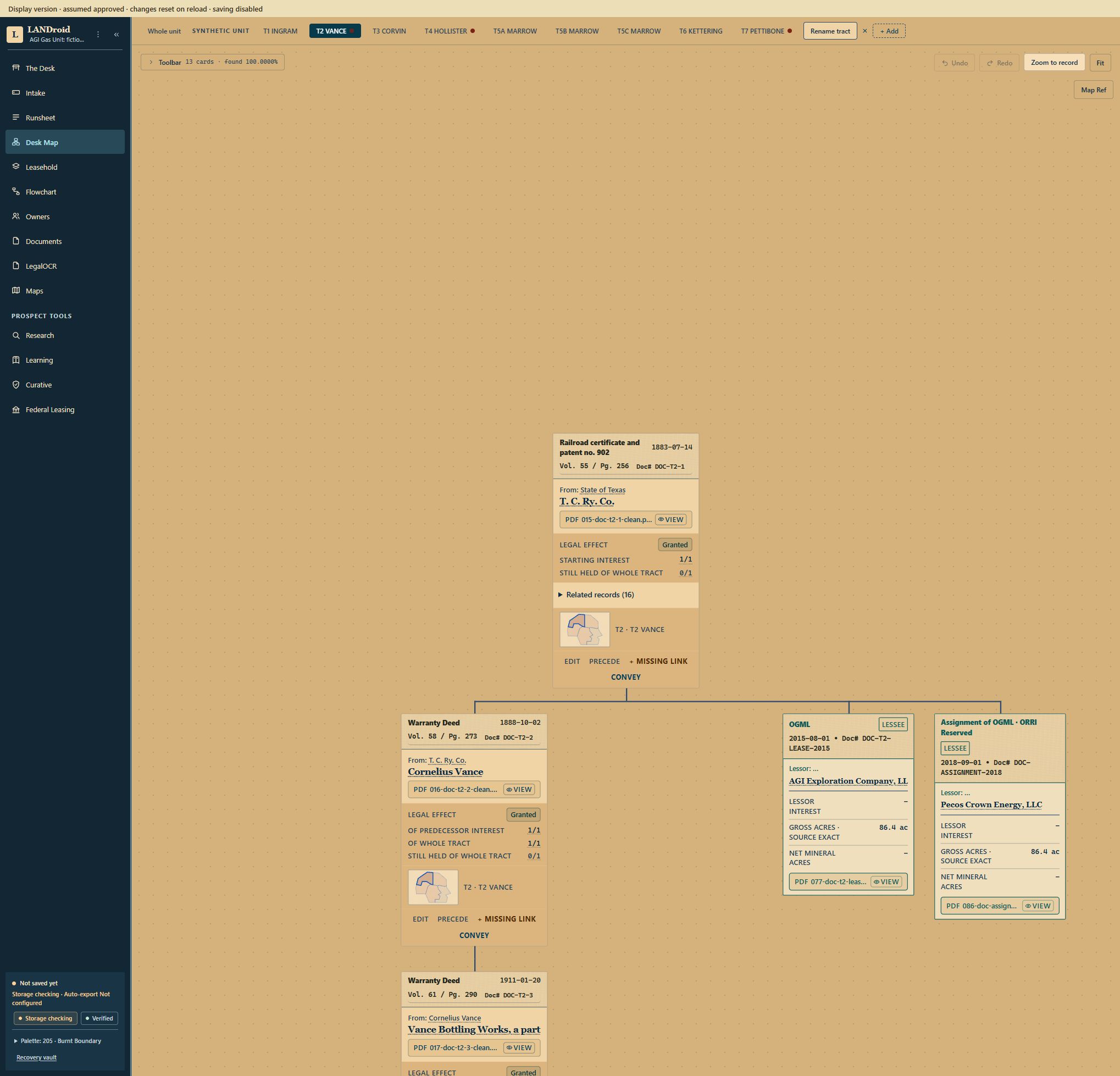Click Missing Link on Cornelius Vance card
This screenshot has width=1120, height=1076.
coord(506,919)
